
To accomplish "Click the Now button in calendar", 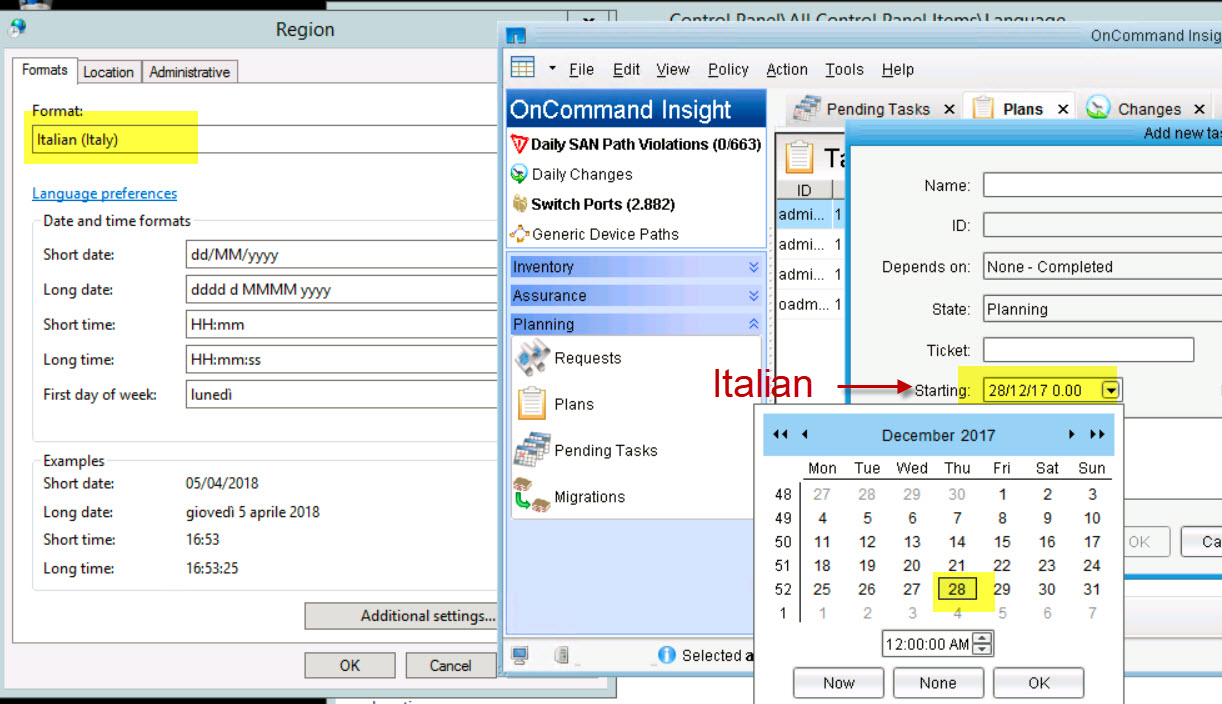I will tap(838, 683).
